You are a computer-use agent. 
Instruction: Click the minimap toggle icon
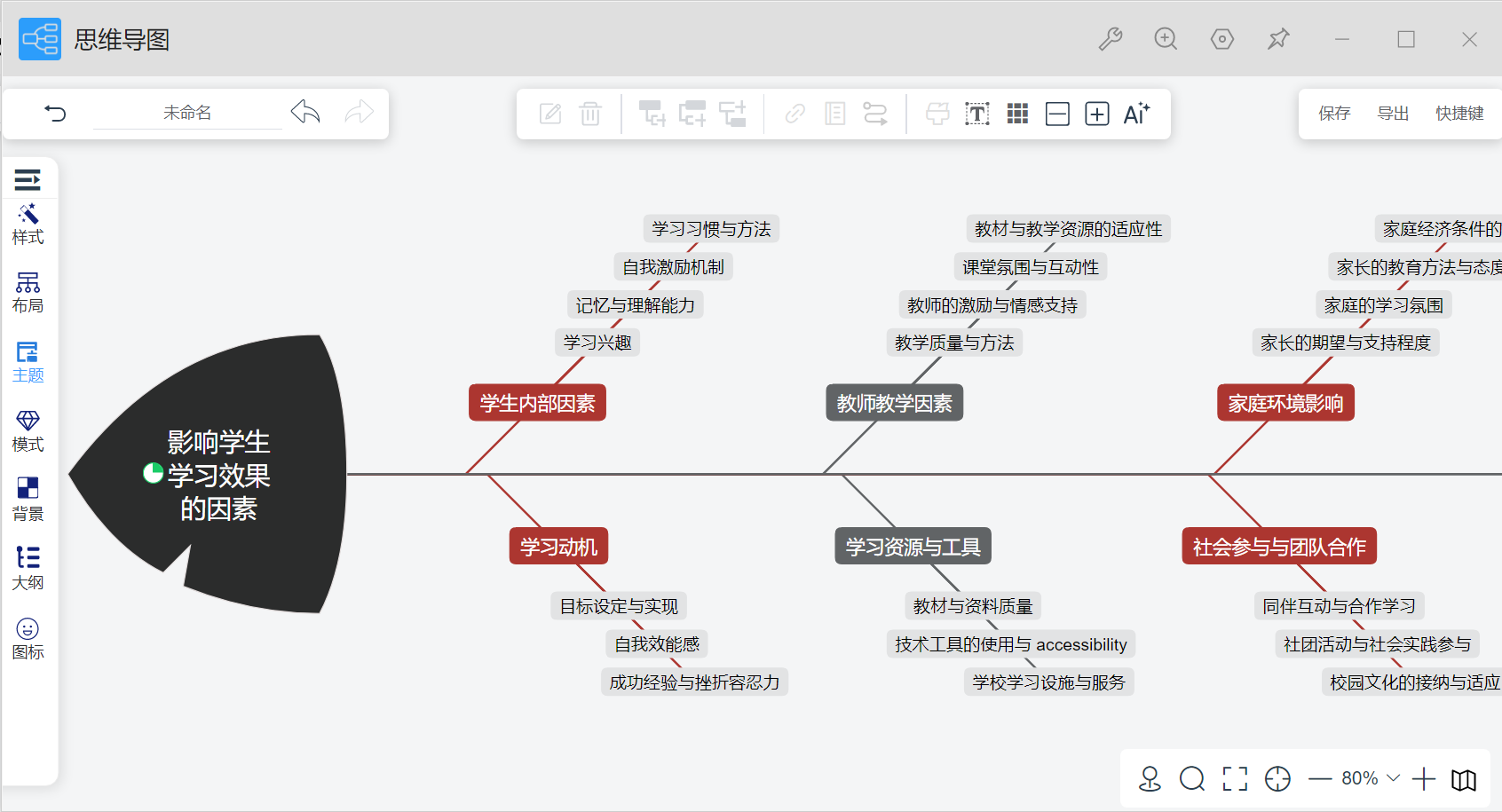click(x=1464, y=779)
